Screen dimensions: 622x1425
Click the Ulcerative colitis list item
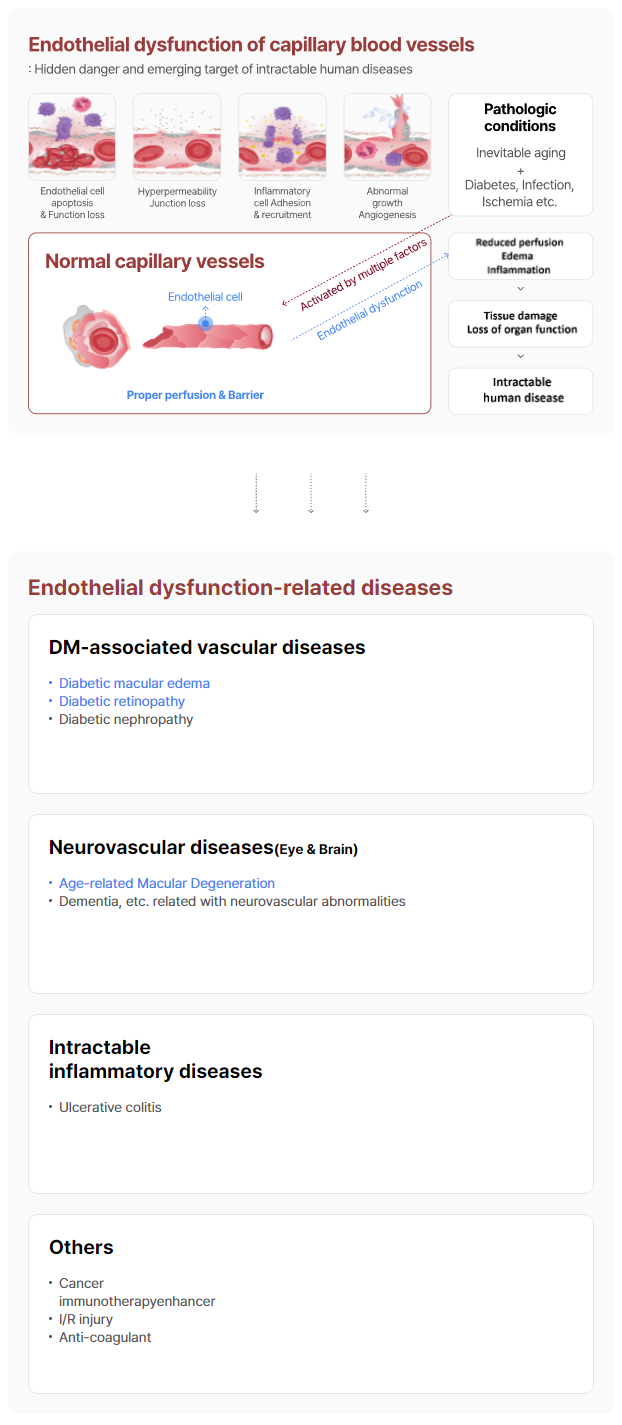pos(110,1107)
